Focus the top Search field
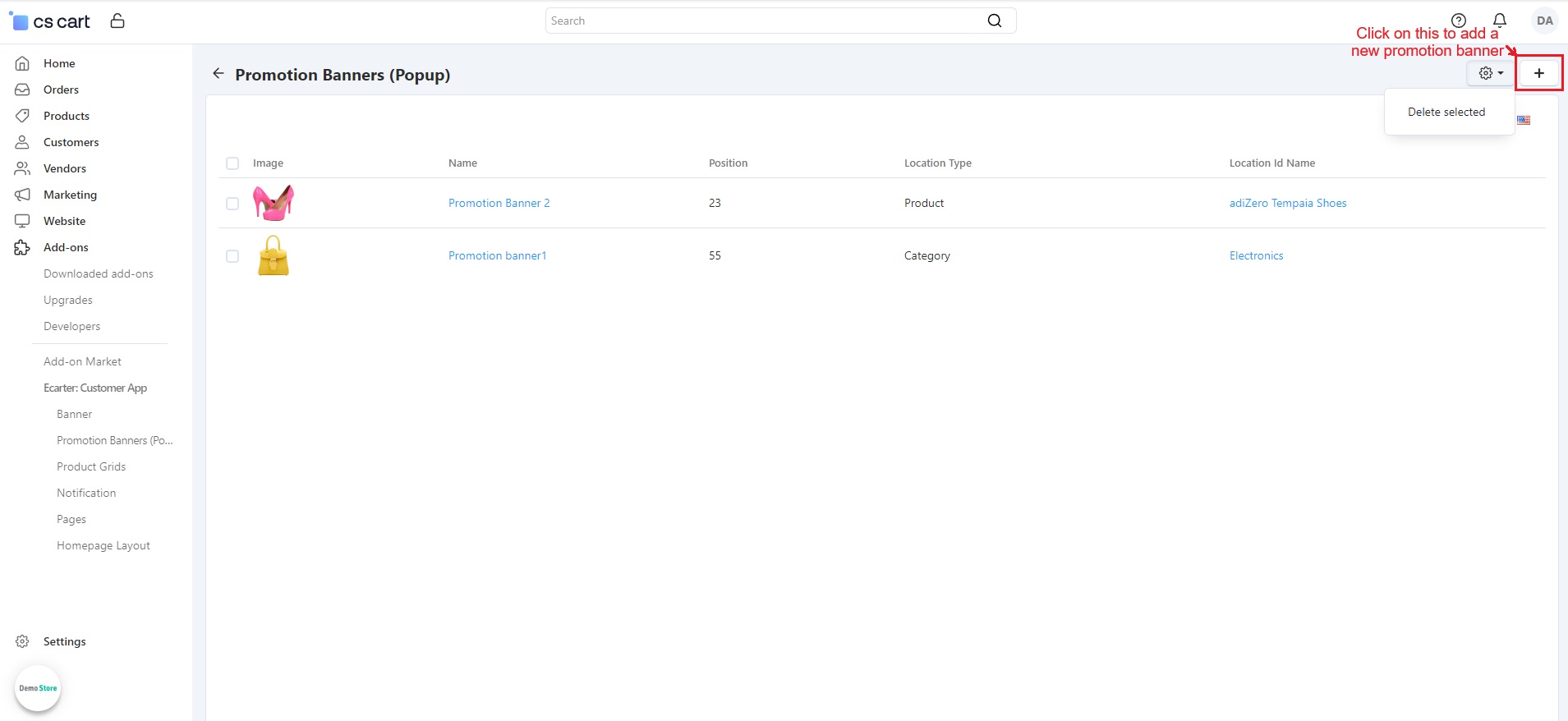The height and width of the screenshot is (721, 1568). click(x=764, y=21)
